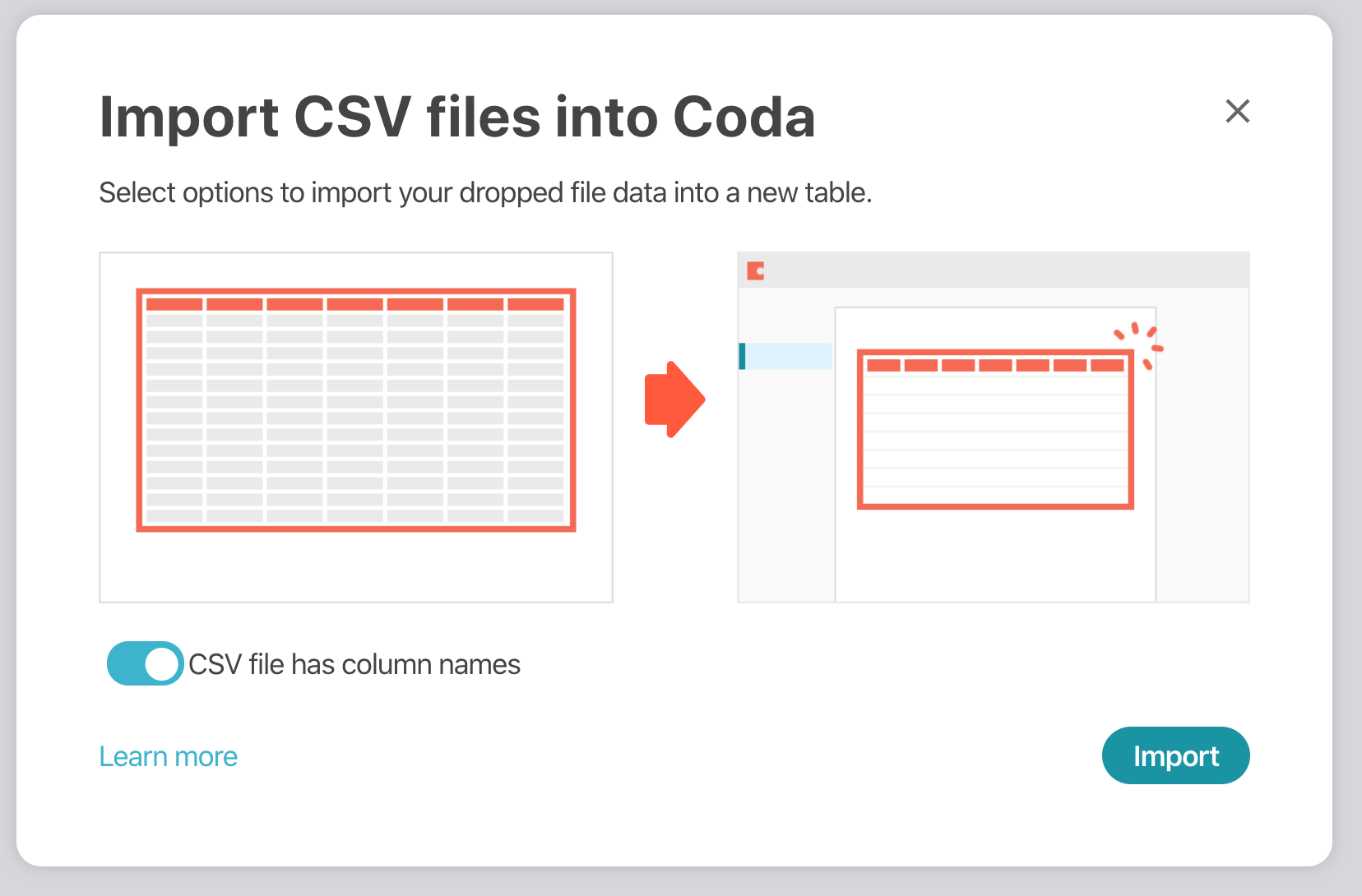Click the orange header row of the CSV spreadsheet
The height and width of the screenshot is (896, 1362).
pyautogui.click(x=355, y=304)
